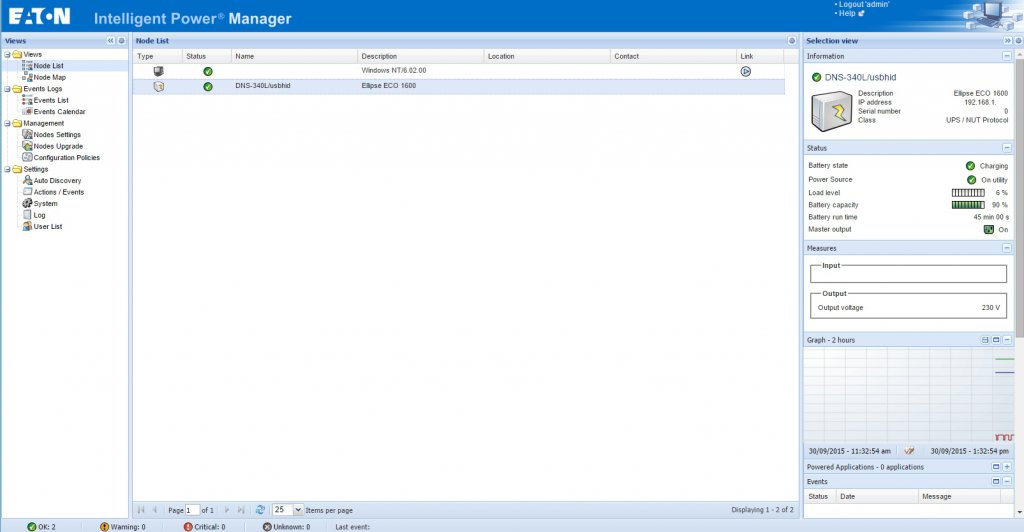
Task: Open Auto Discovery settings
Action: pyautogui.click(x=57, y=180)
